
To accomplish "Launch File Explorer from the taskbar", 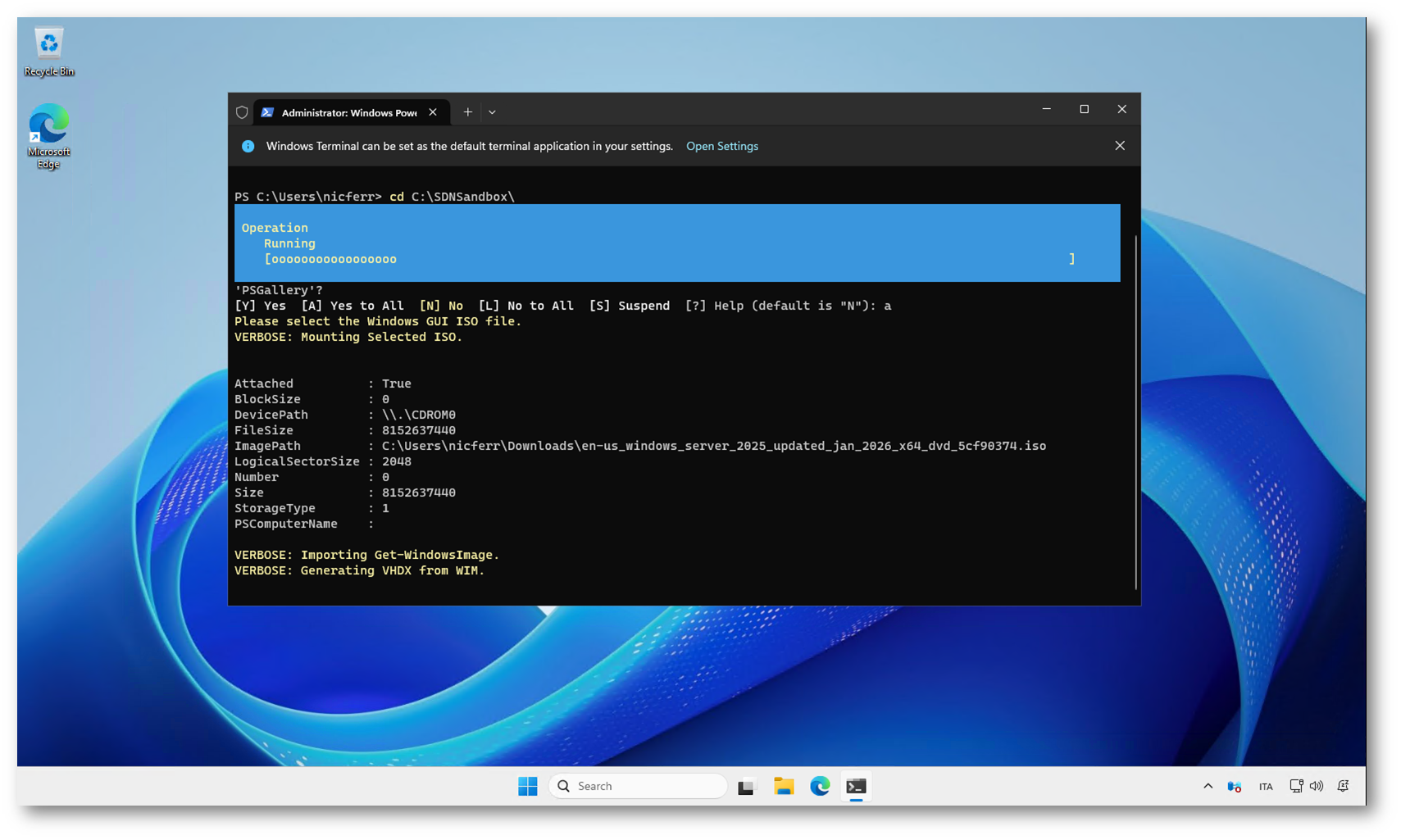I will (x=783, y=786).
